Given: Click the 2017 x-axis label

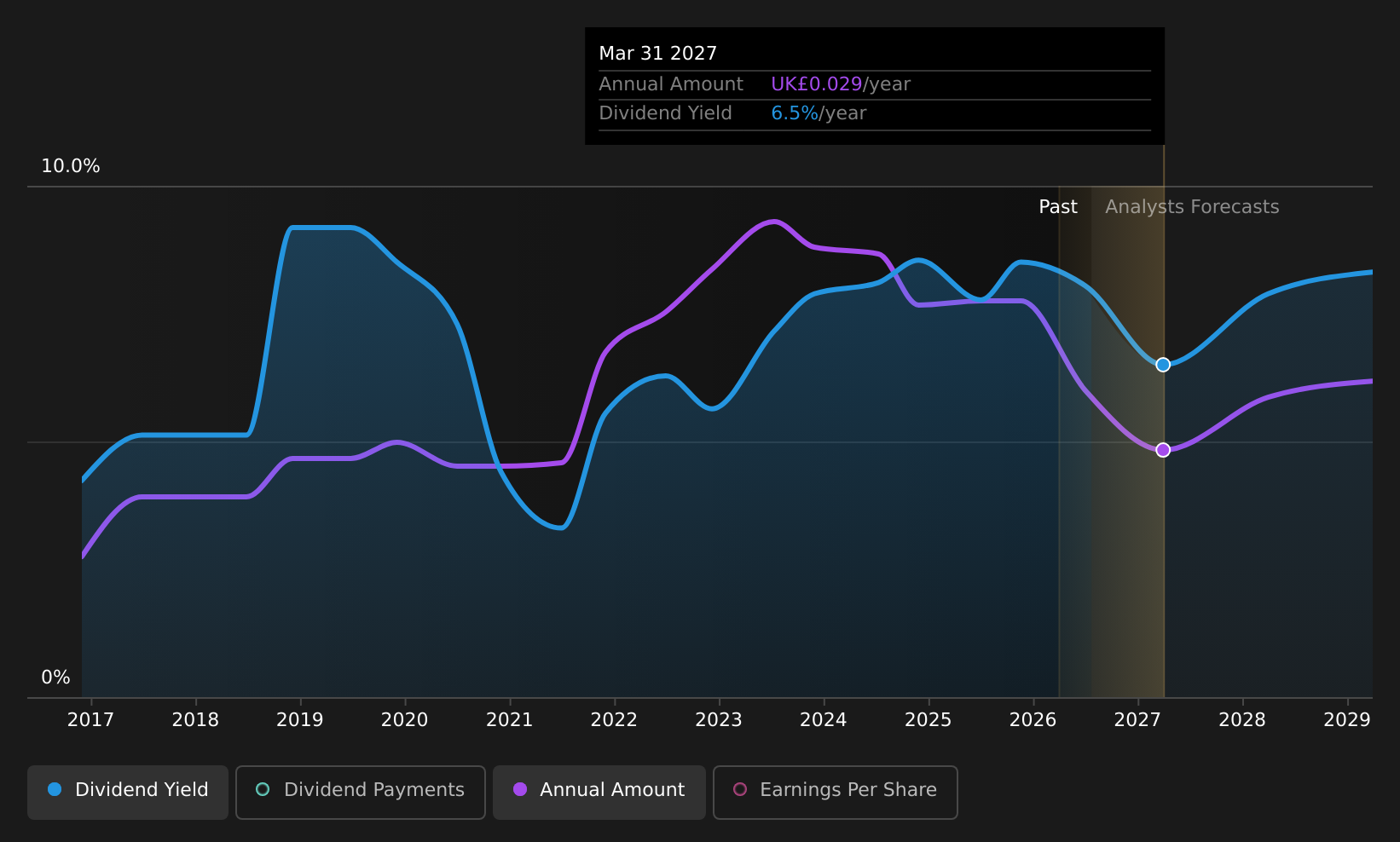Looking at the screenshot, I should 90,720.
